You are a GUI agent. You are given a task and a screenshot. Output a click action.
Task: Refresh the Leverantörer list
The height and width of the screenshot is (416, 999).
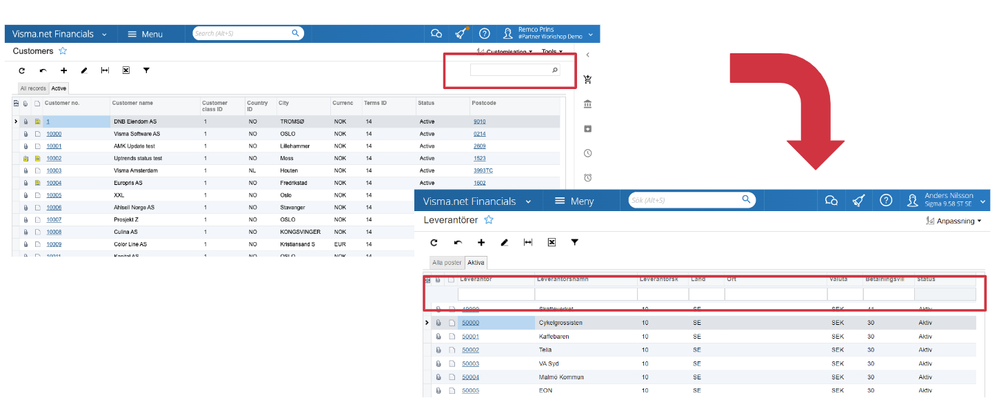435,243
